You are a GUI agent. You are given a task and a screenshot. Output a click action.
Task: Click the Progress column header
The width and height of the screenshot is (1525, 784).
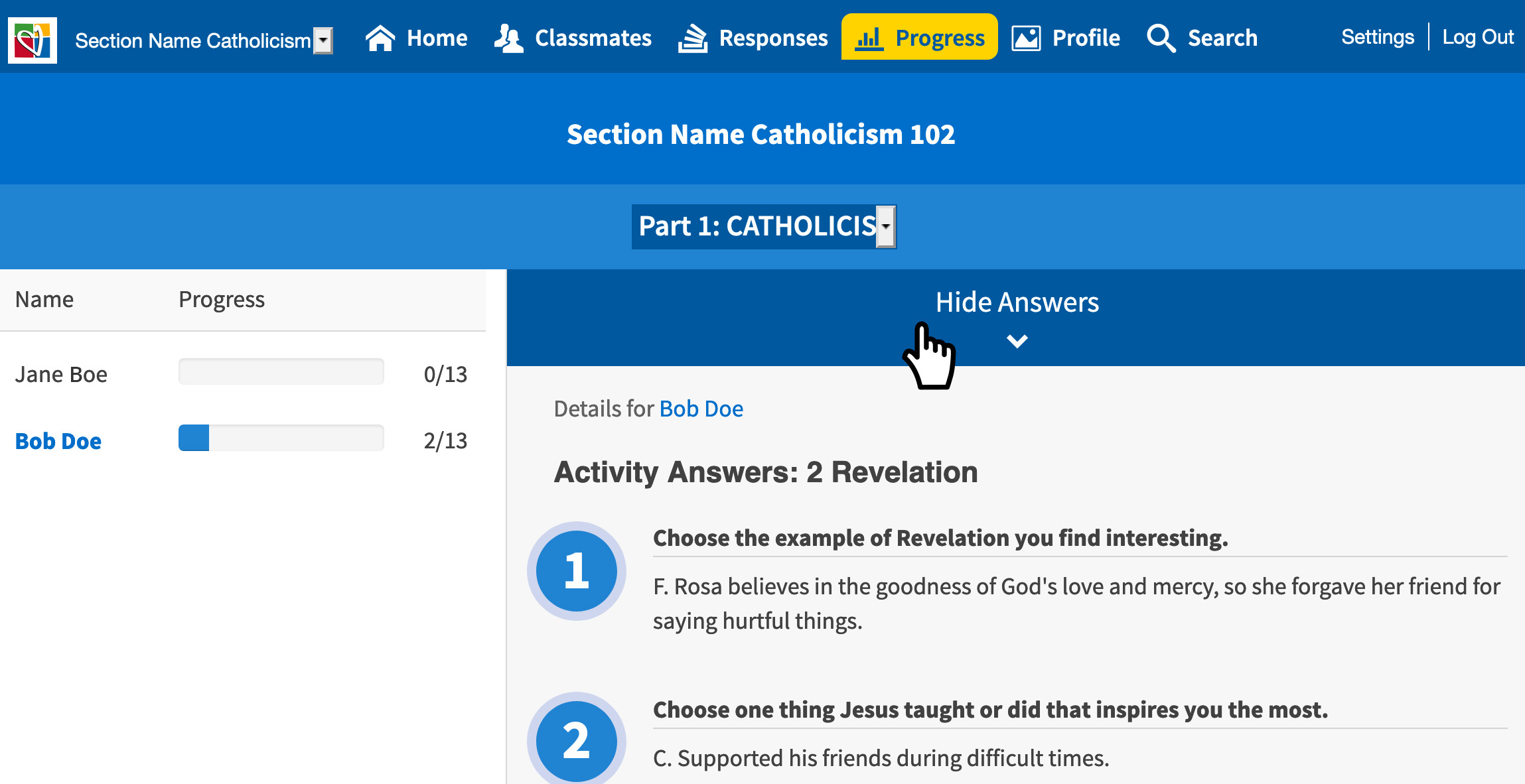pyautogui.click(x=222, y=300)
